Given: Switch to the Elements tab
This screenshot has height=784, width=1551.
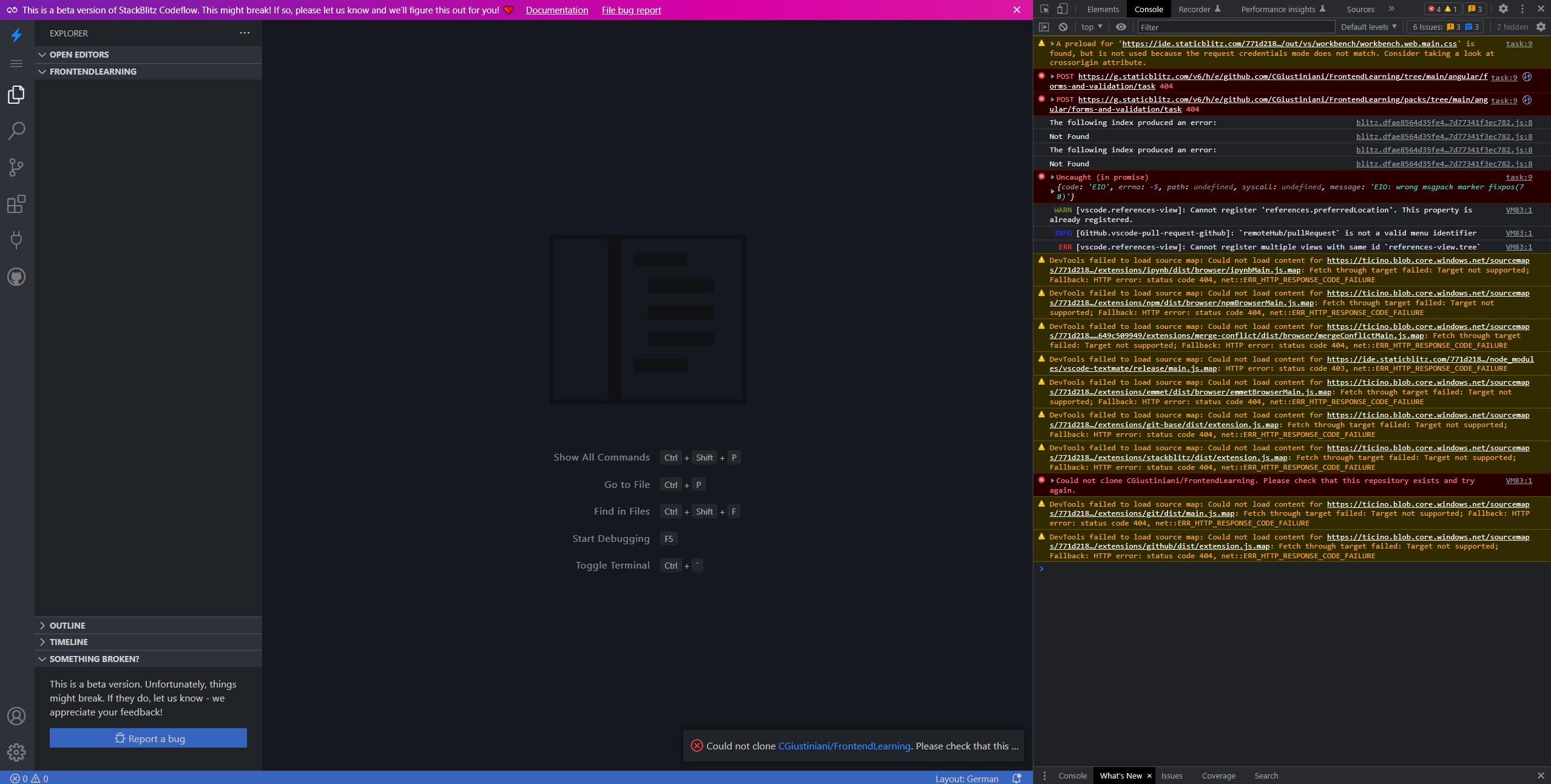Looking at the screenshot, I should click(x=1103, y=9).
